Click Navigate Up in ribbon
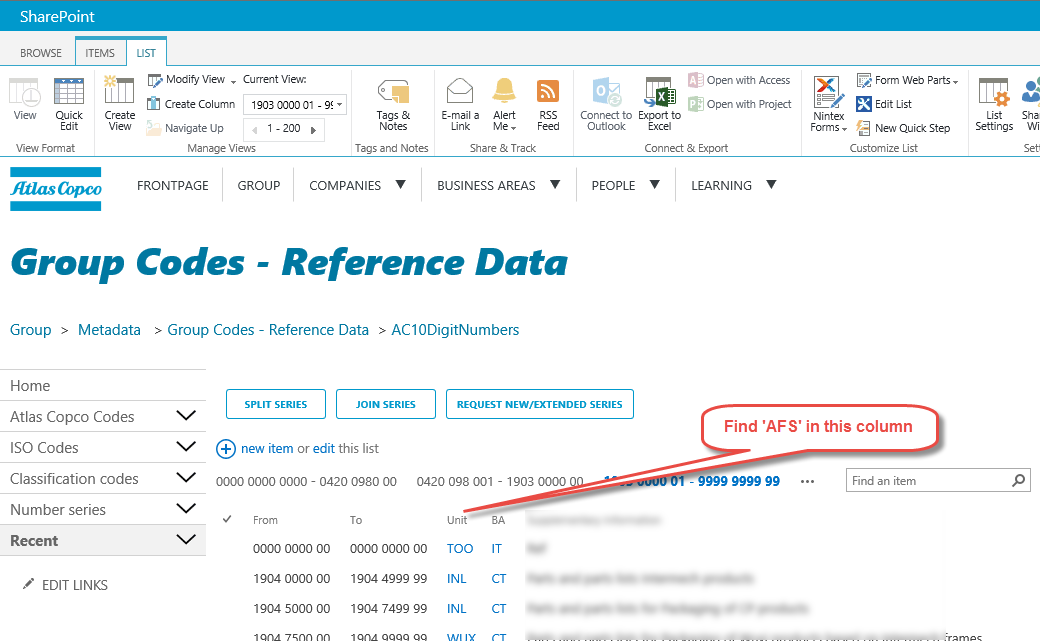Image resolution: width=1040 pixels, height=641 pixels. coord(185,128)
